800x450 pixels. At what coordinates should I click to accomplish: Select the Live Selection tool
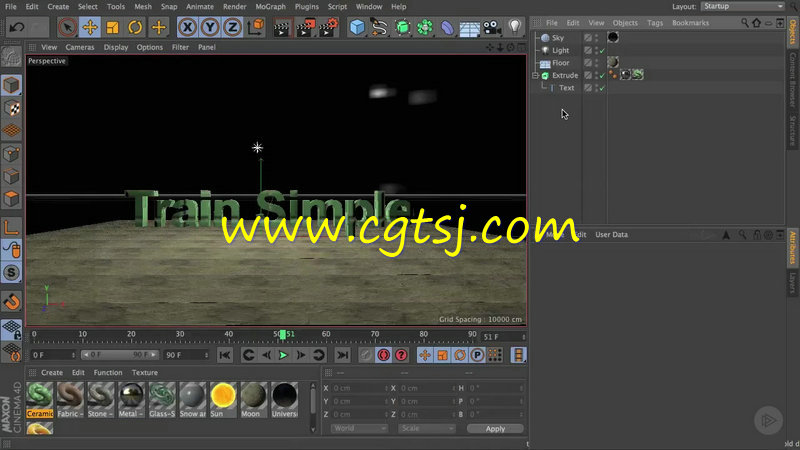pos(67,27)
